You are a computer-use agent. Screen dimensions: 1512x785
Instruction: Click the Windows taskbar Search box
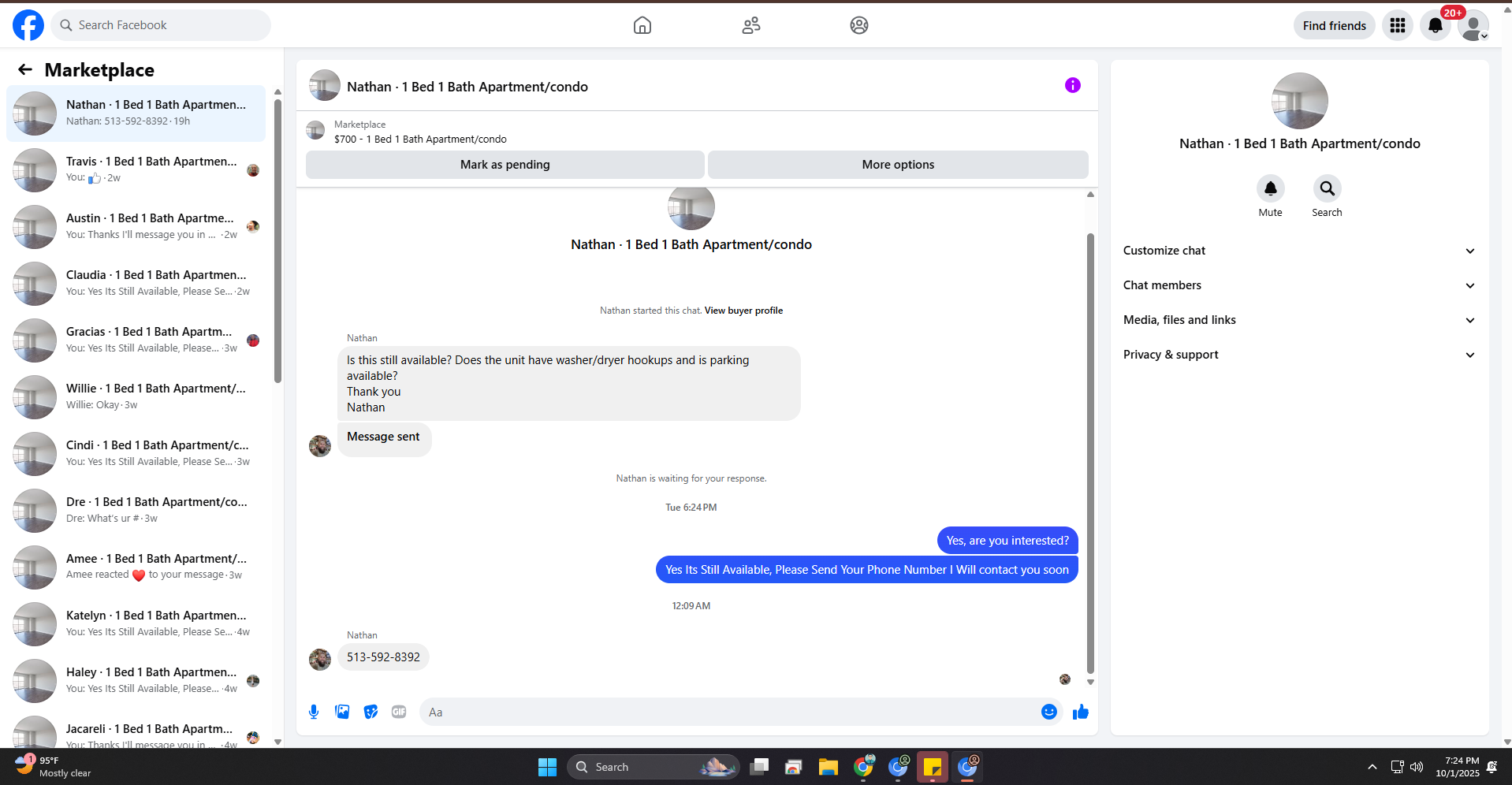[653, 767]
